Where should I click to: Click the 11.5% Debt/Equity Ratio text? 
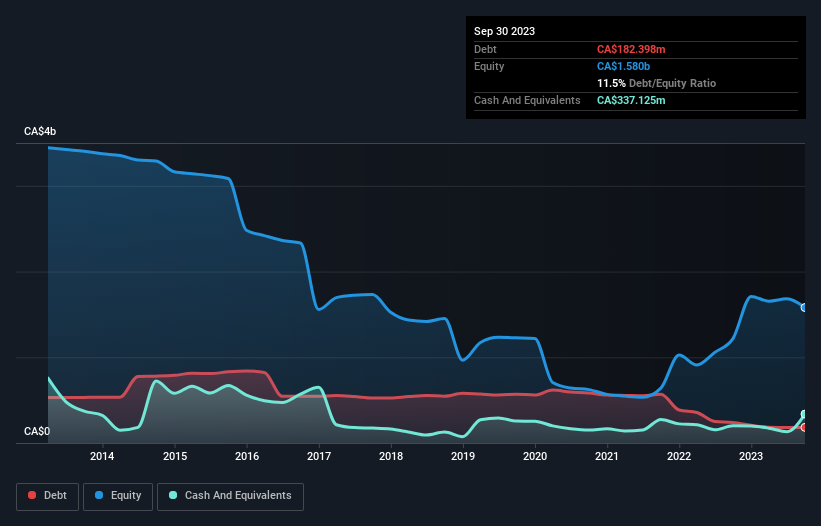656,83
